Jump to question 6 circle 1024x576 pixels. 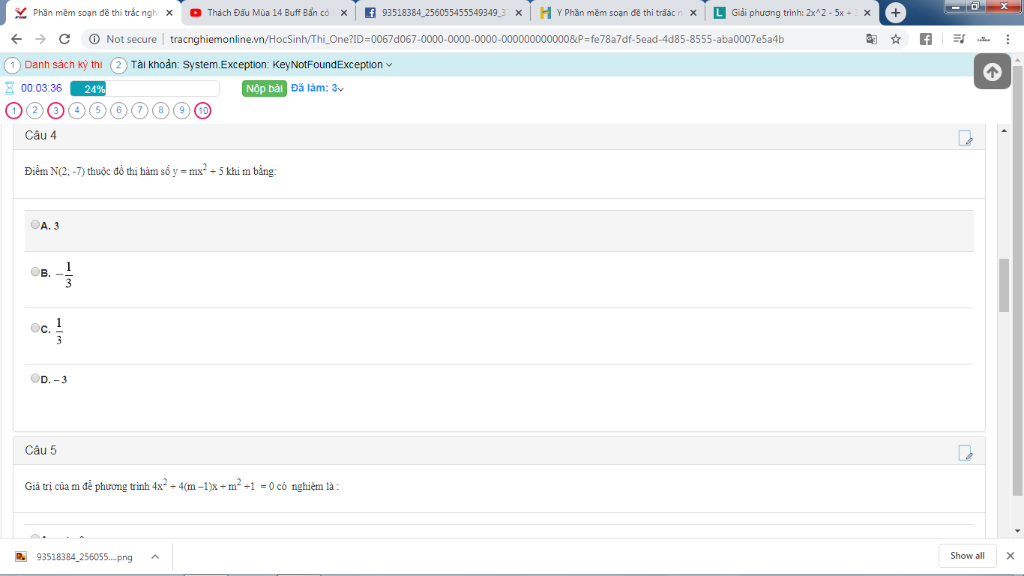(x=119, y=110)
